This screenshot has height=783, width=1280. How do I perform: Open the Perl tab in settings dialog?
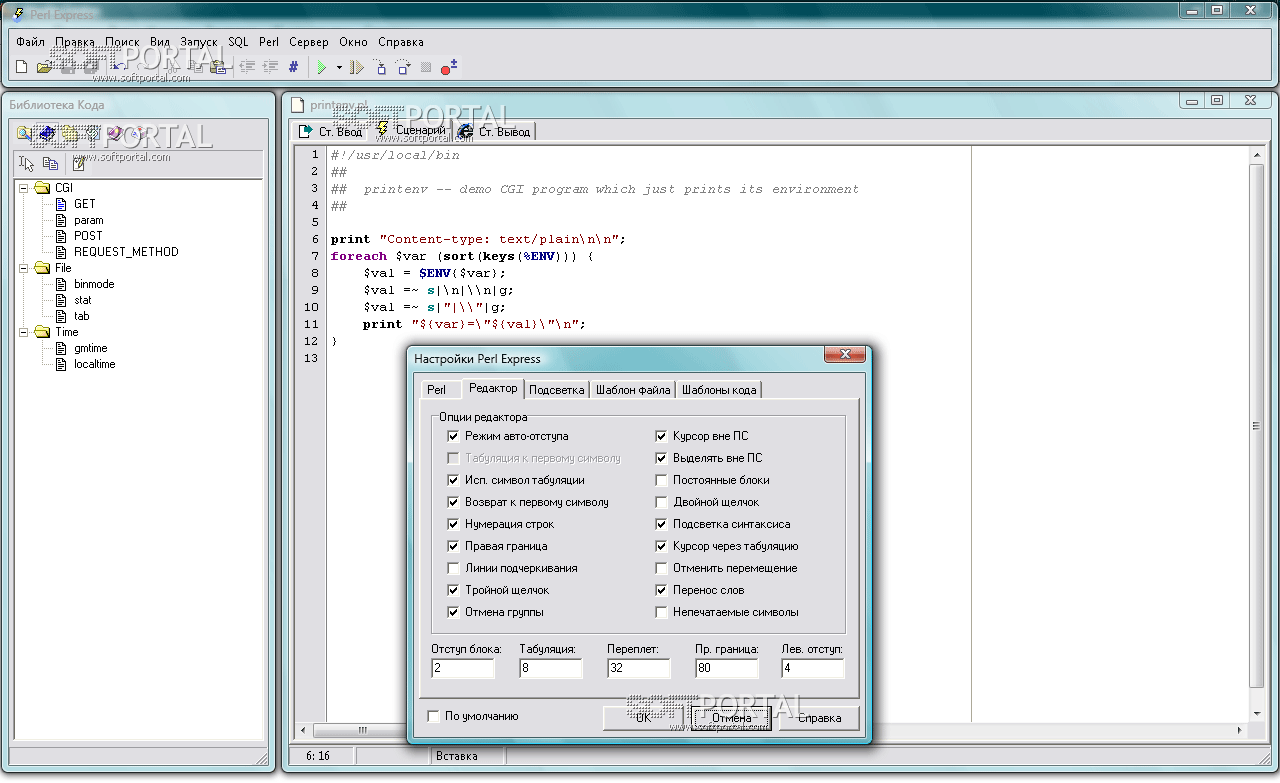[437, 390]
